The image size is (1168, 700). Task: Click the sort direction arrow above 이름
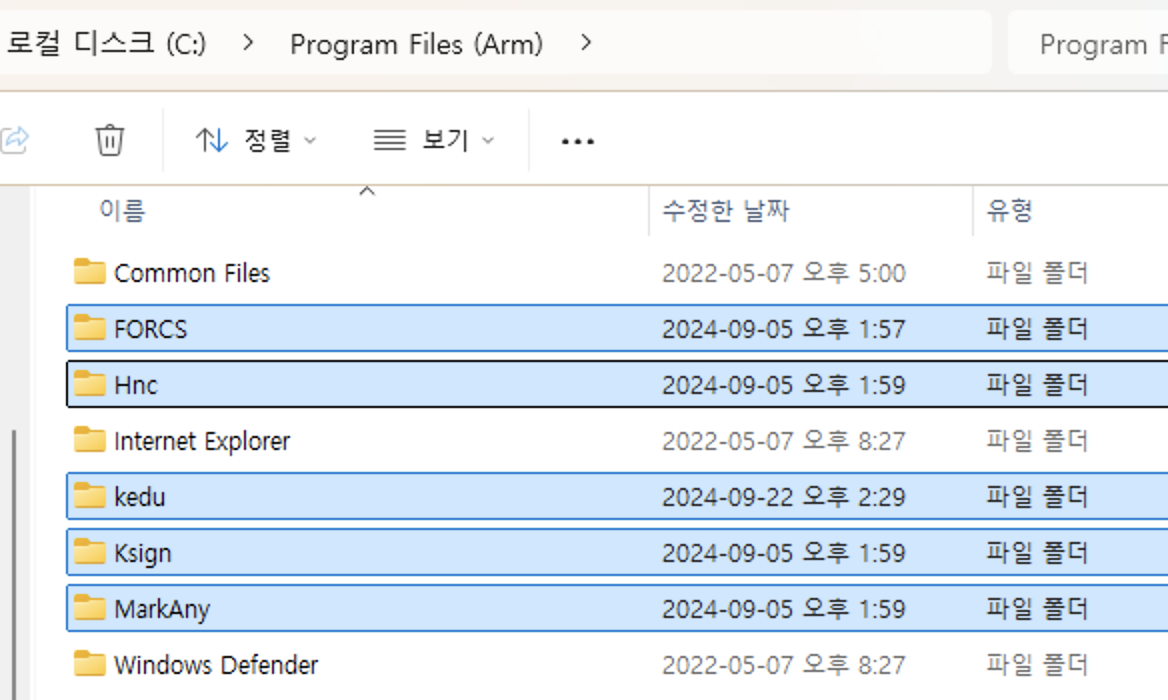point(366,191)
